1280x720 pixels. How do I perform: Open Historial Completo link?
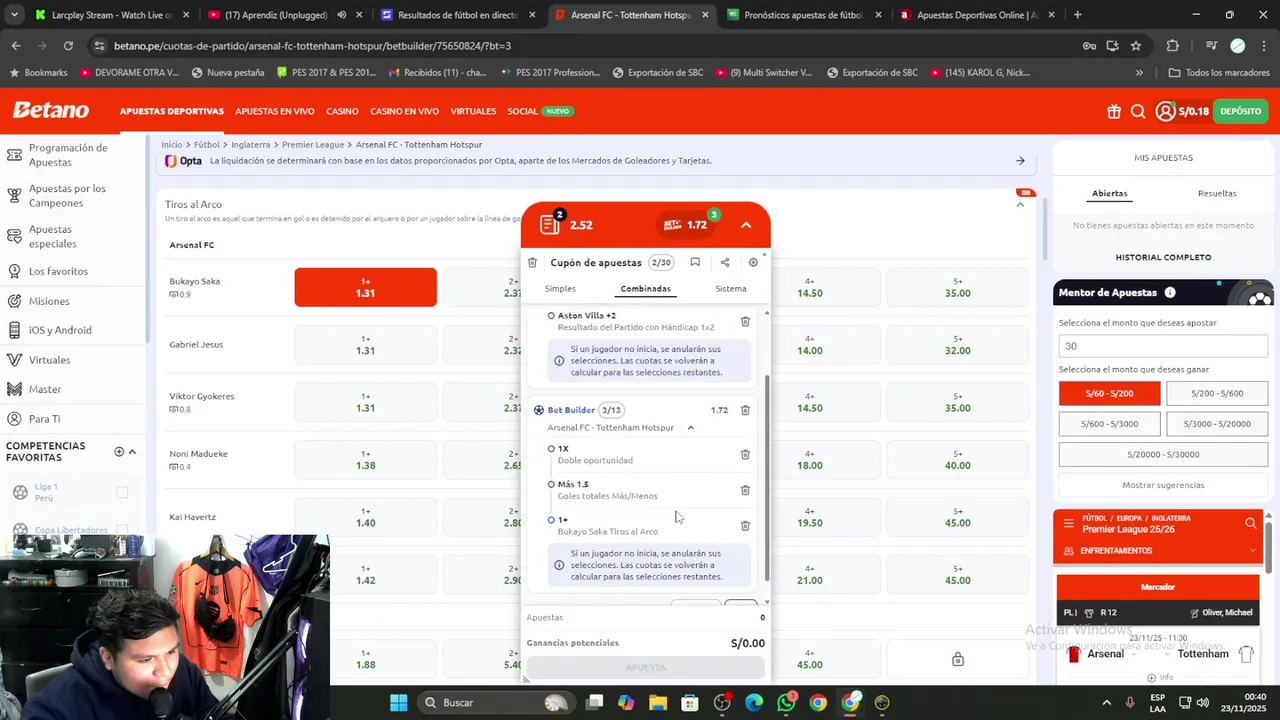pos(1163,257)
